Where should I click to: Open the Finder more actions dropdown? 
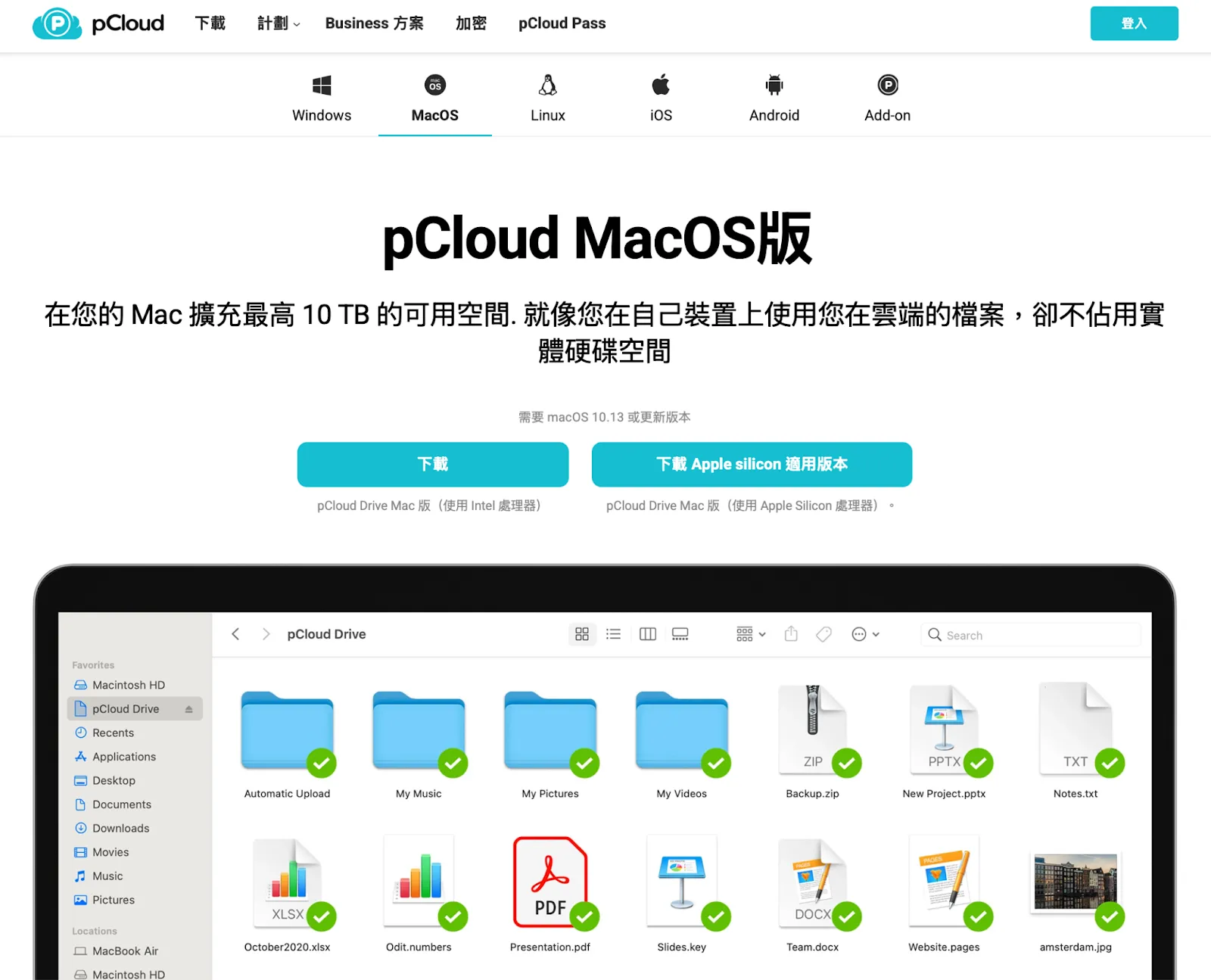click(866, 634)
